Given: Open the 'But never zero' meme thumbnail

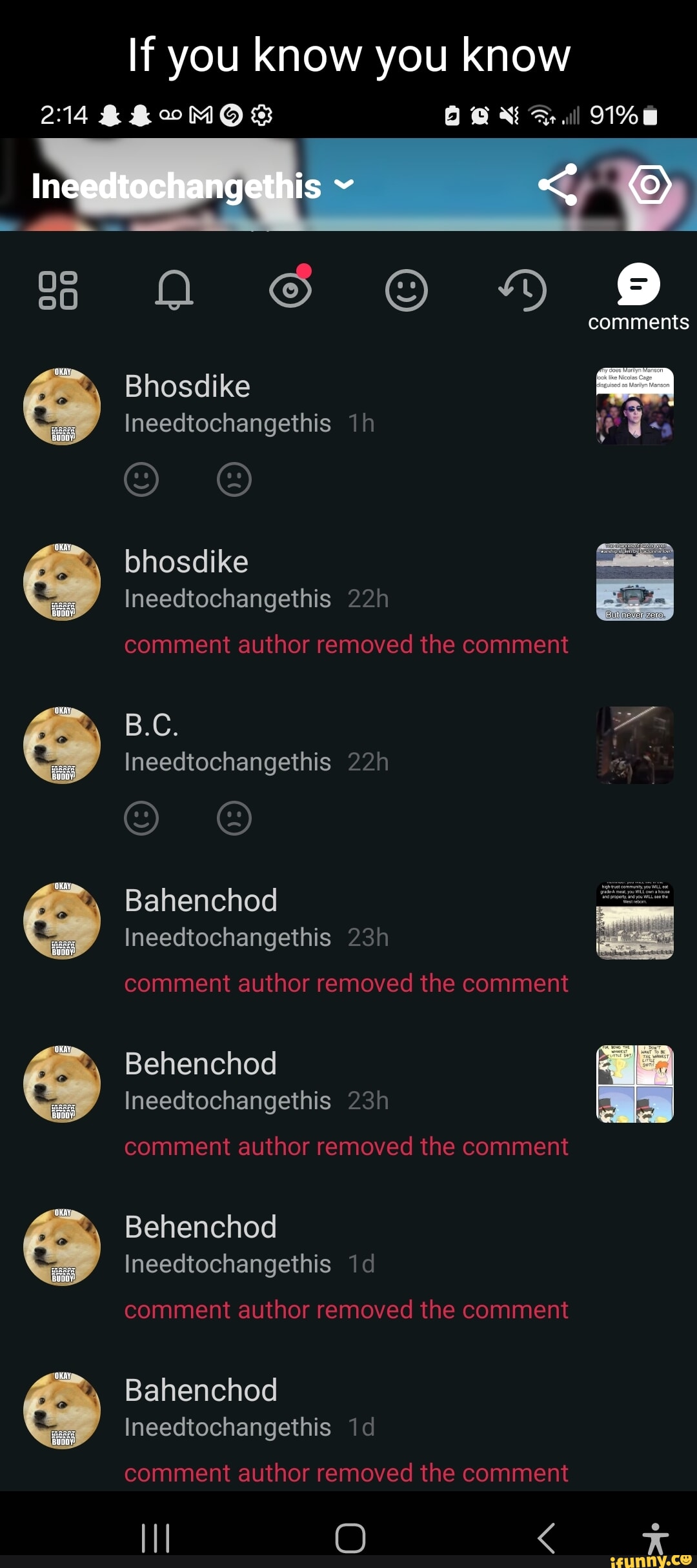Looking at the screenshot, I should 635,581.
